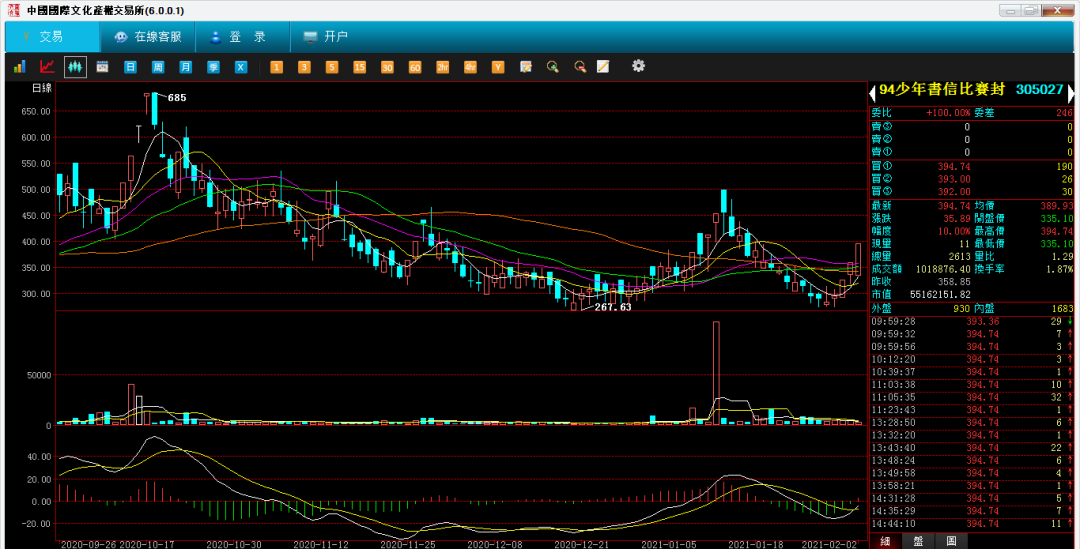
Task: Choose the 60-minute interval icon
Action: 415,67
